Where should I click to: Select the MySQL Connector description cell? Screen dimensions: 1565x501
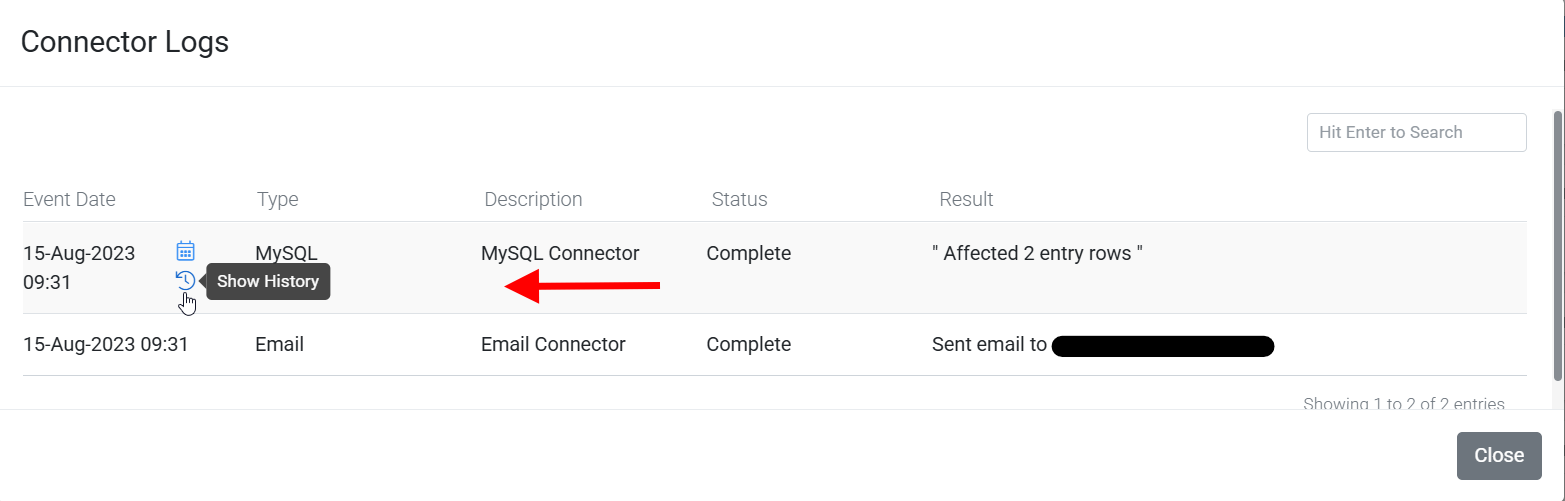point(560,253)
